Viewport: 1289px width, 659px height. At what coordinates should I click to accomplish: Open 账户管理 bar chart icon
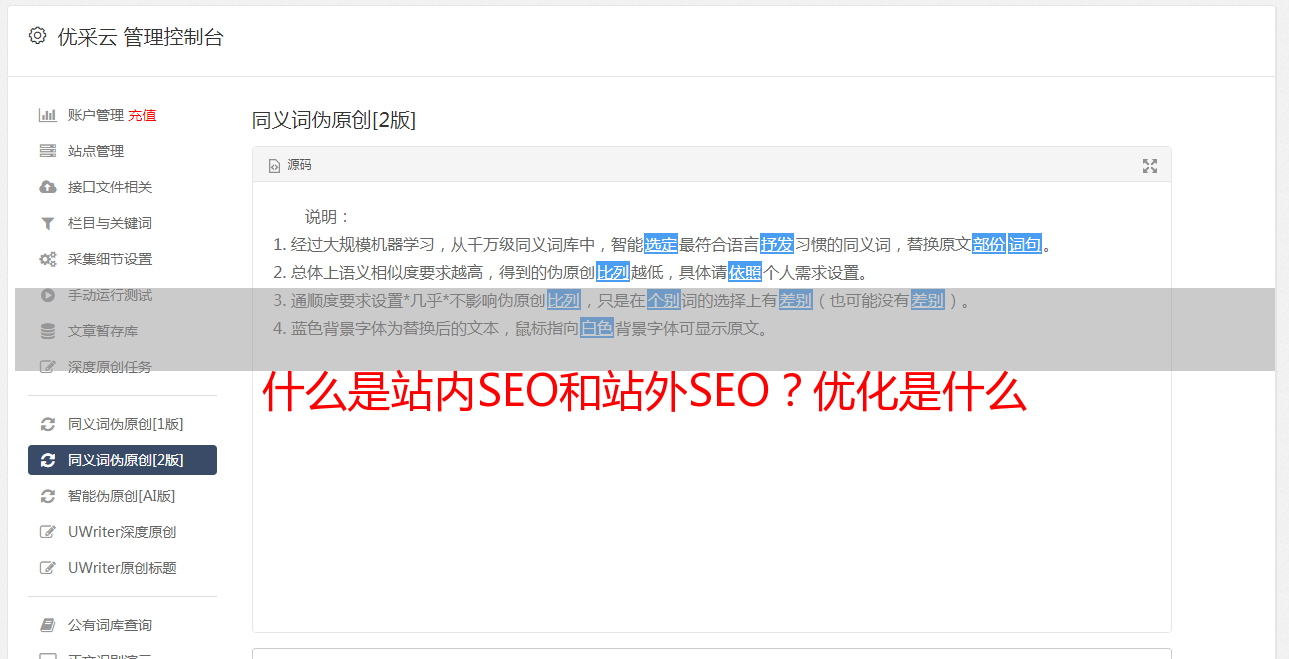[47, 115]
